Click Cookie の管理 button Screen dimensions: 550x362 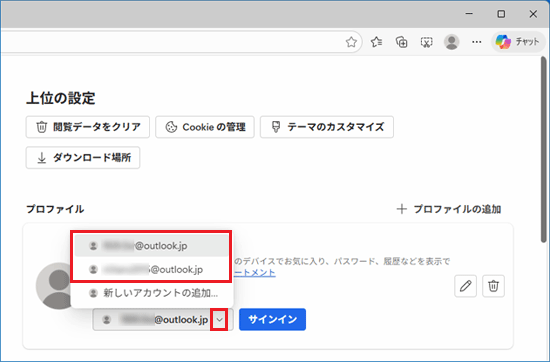(205, 127)
